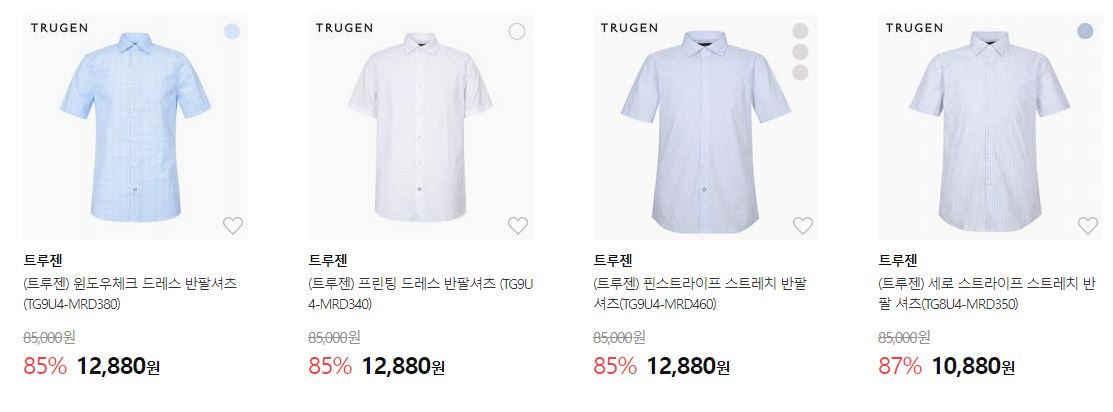Pick top gray swatch on pinstripe shirt
This screenshot has height=412, width=1113.
(801, 31)
